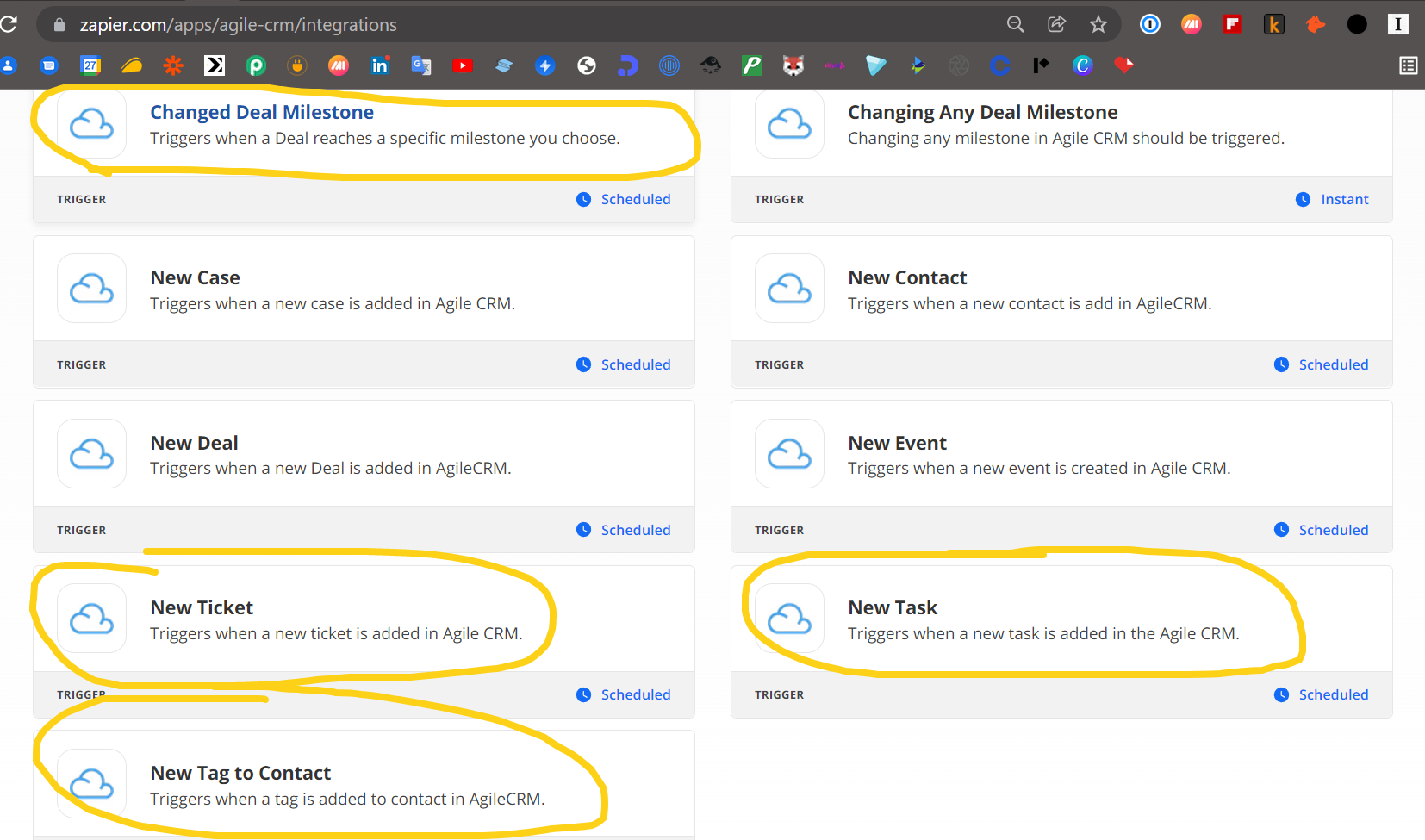The image size is (1425, 840).
Task: Open the green 'P' square bookmark
Action: point(752,65)
